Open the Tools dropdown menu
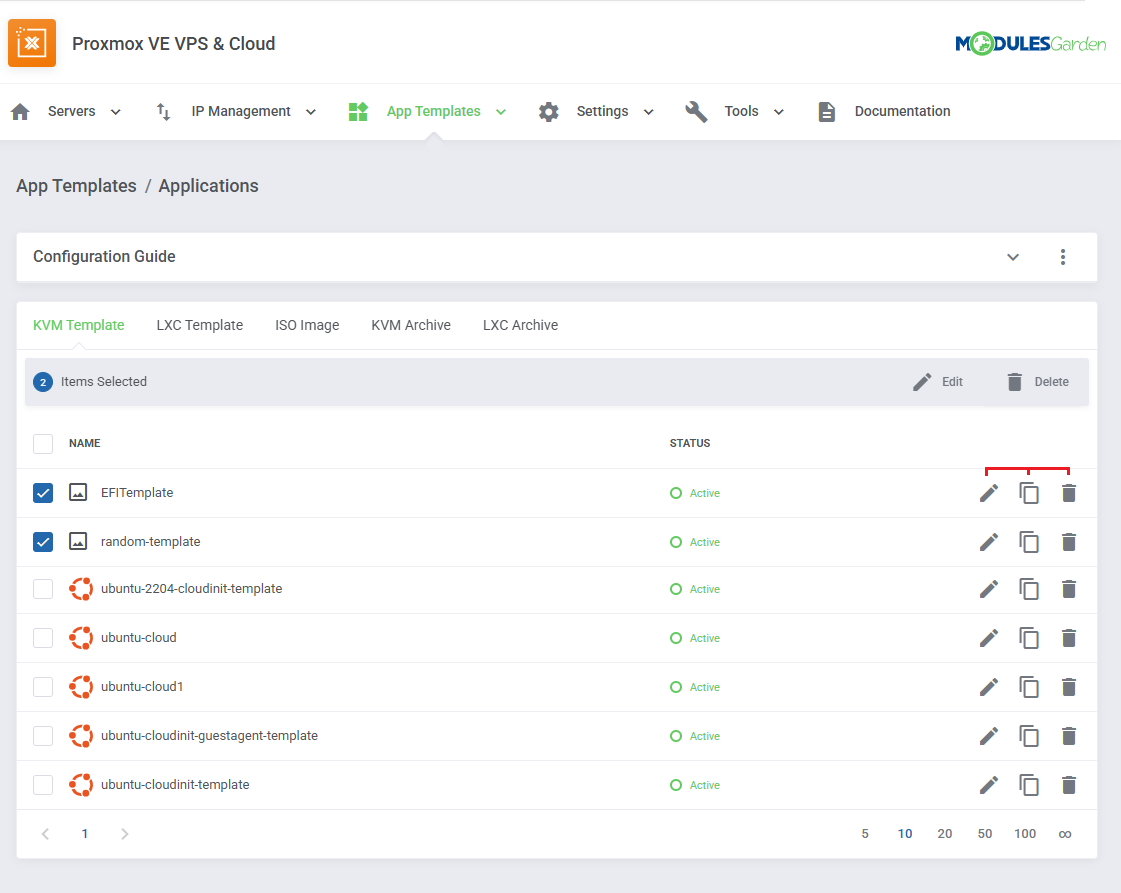Screen dimensions: 1121x893 point(779,112)
